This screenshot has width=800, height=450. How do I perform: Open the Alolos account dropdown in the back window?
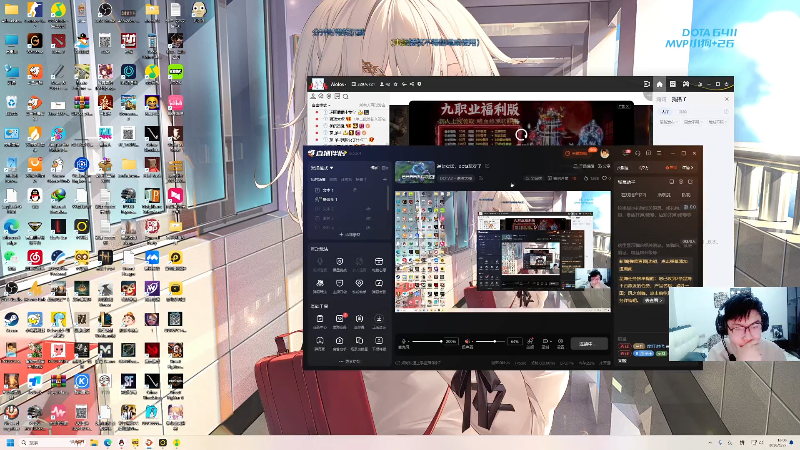338,84
